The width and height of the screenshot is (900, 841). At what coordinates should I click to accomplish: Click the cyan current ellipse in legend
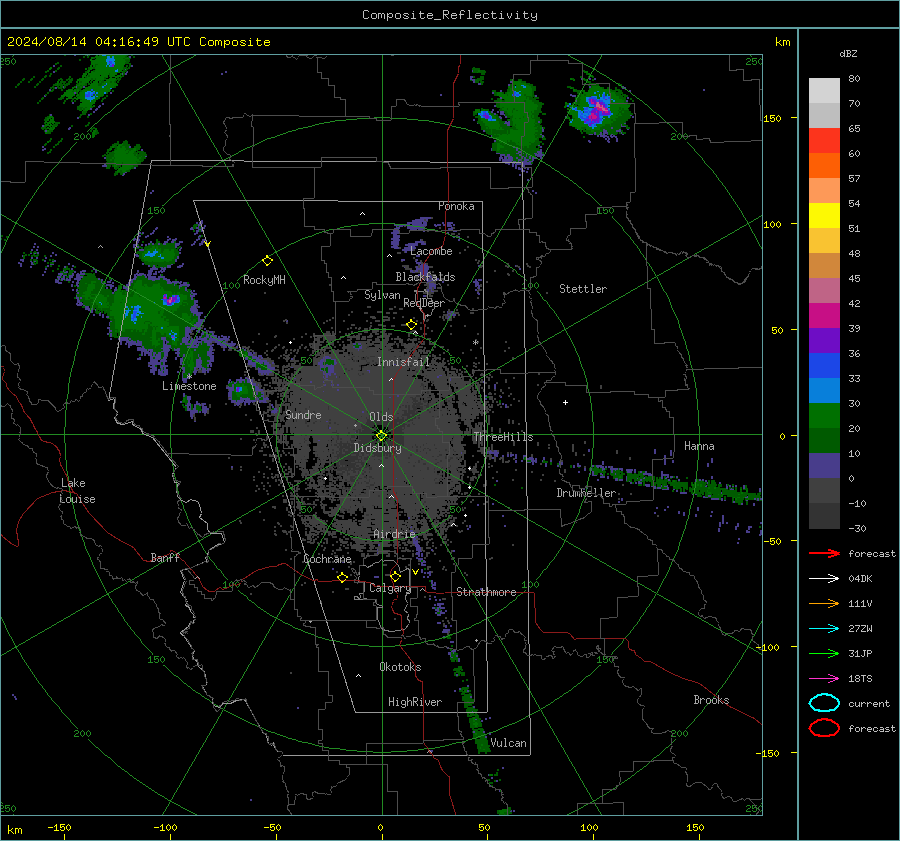[824, 703]
